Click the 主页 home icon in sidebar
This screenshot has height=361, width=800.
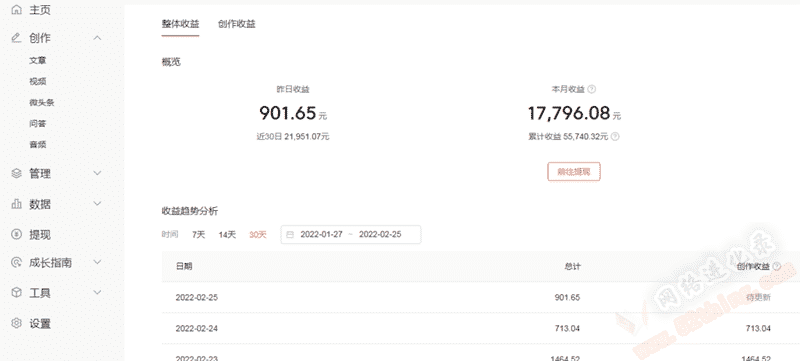tap(16, 10)
